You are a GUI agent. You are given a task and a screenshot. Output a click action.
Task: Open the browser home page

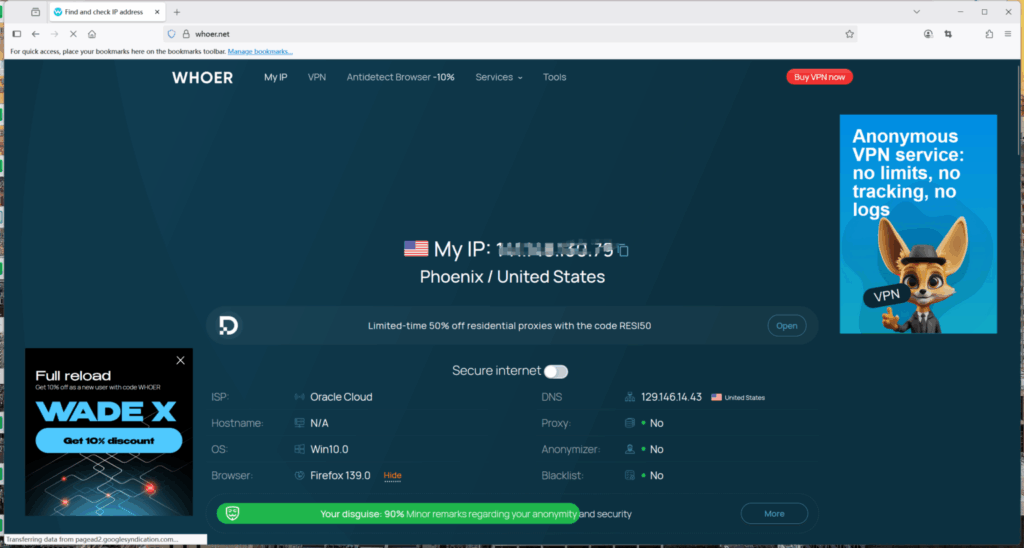point(92,34)
